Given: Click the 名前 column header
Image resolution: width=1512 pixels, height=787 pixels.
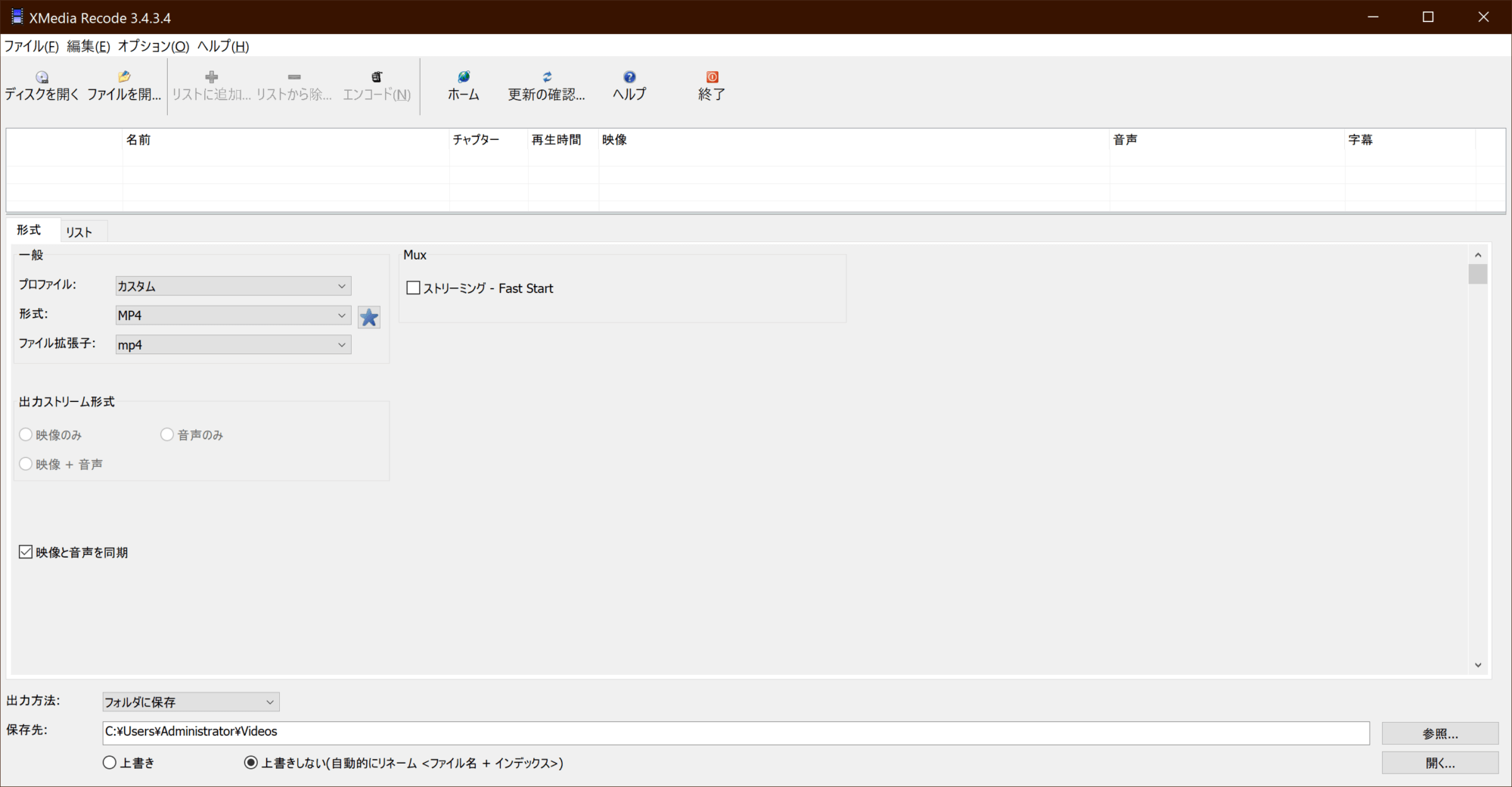Looking at the screenshot, I should pyautogui.click(x=286, y=140).
